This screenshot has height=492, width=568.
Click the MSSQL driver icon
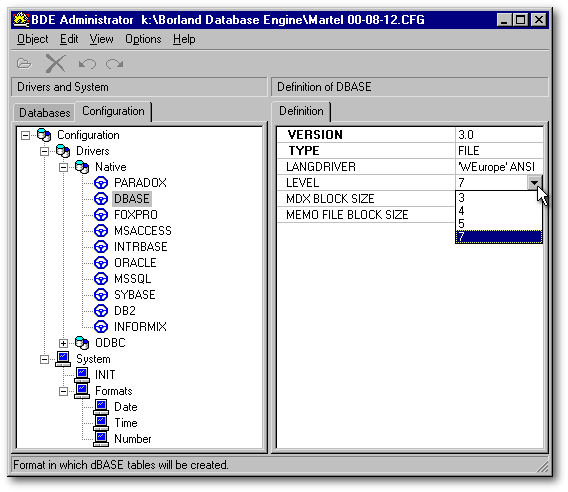(x=101, y=279)
